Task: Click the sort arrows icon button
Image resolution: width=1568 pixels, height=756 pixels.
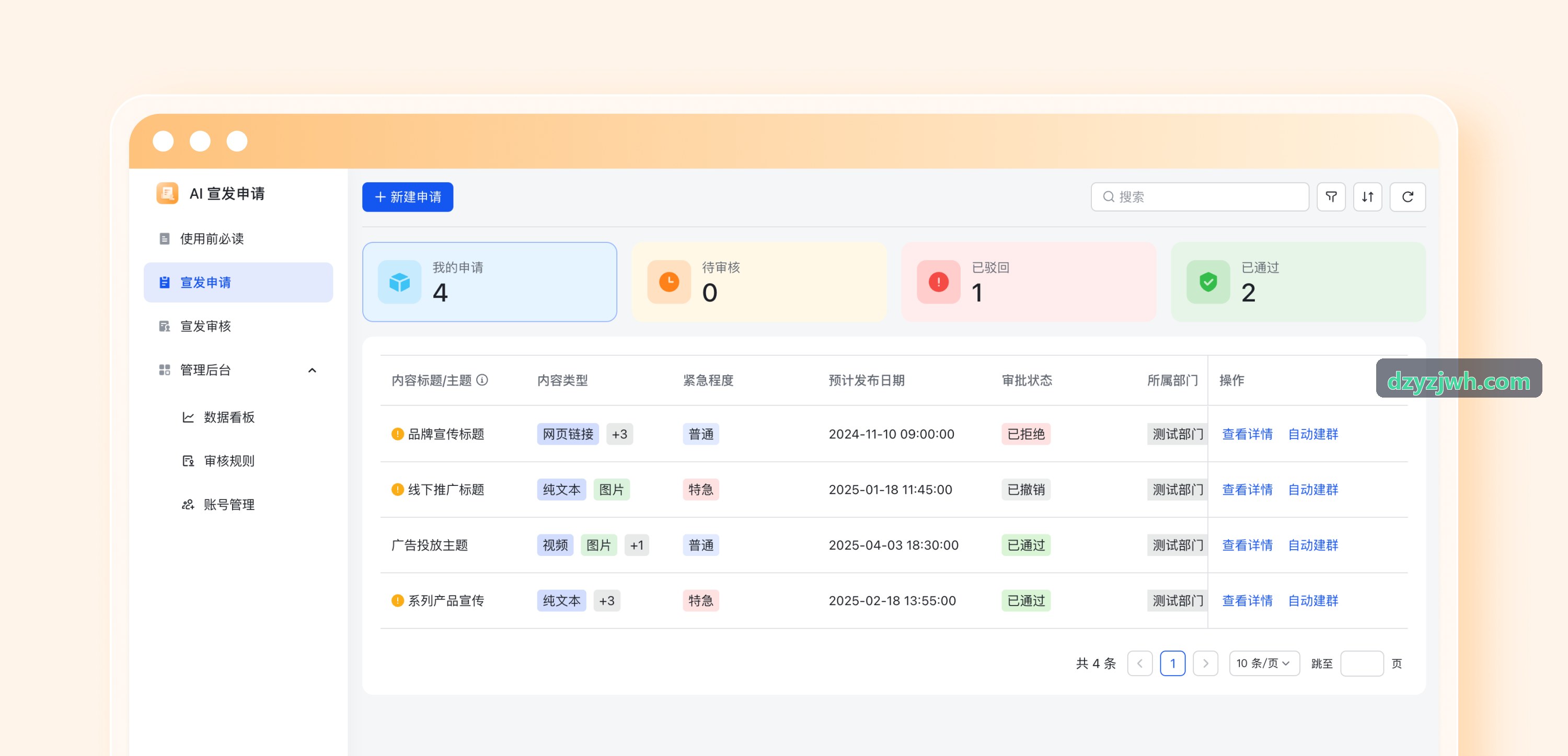Action: pyautogui.click(x=1367, y=196)
